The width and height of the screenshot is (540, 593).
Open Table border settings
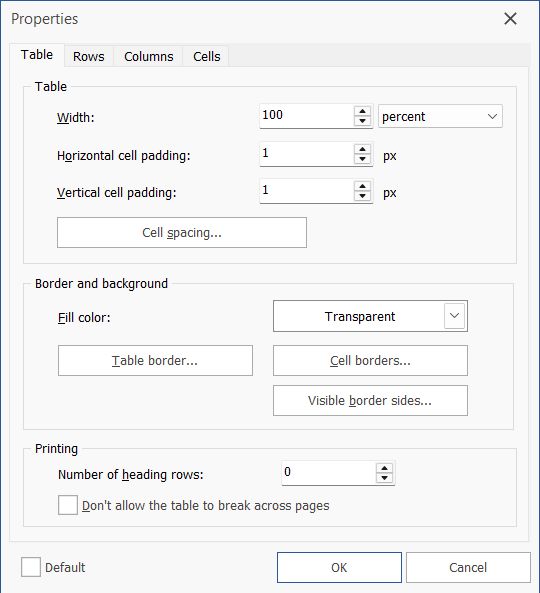pos(155,360)
